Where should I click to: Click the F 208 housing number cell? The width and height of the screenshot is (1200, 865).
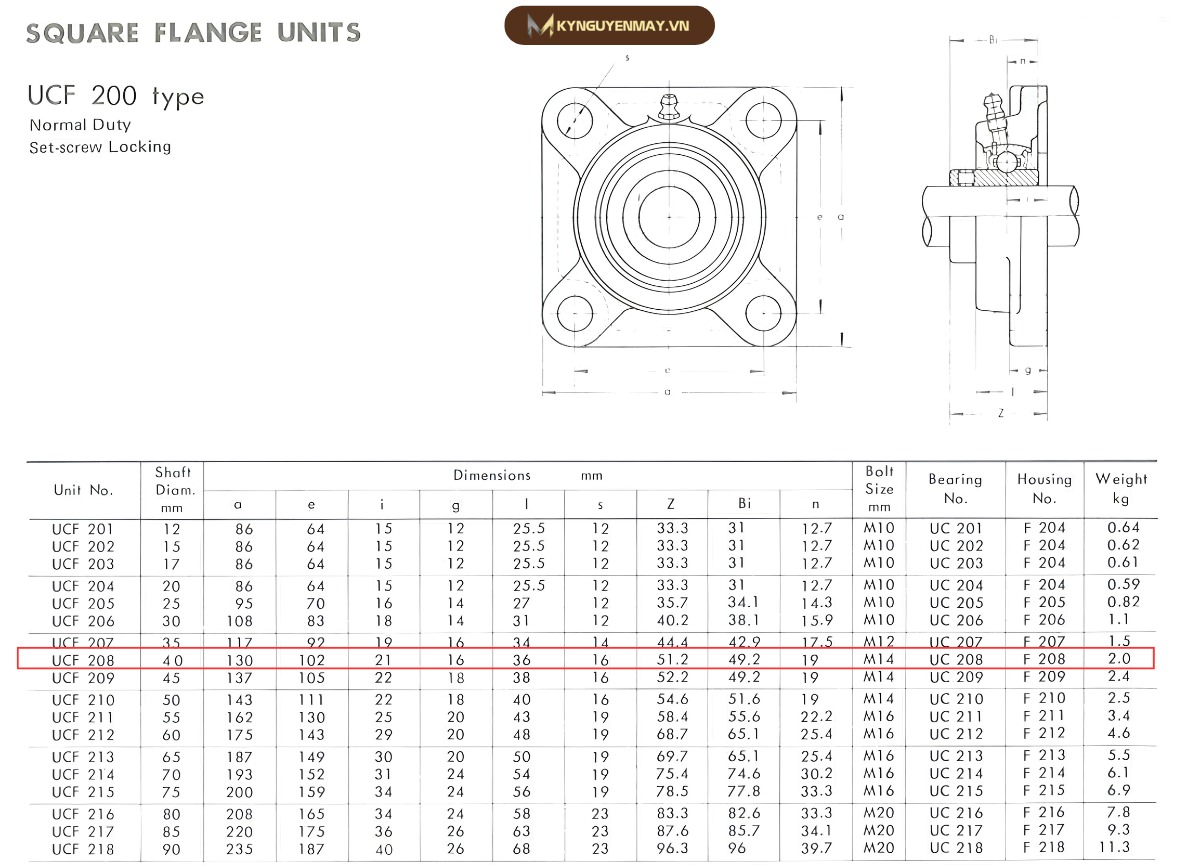pyautogui.click(x=1044, y=660)
